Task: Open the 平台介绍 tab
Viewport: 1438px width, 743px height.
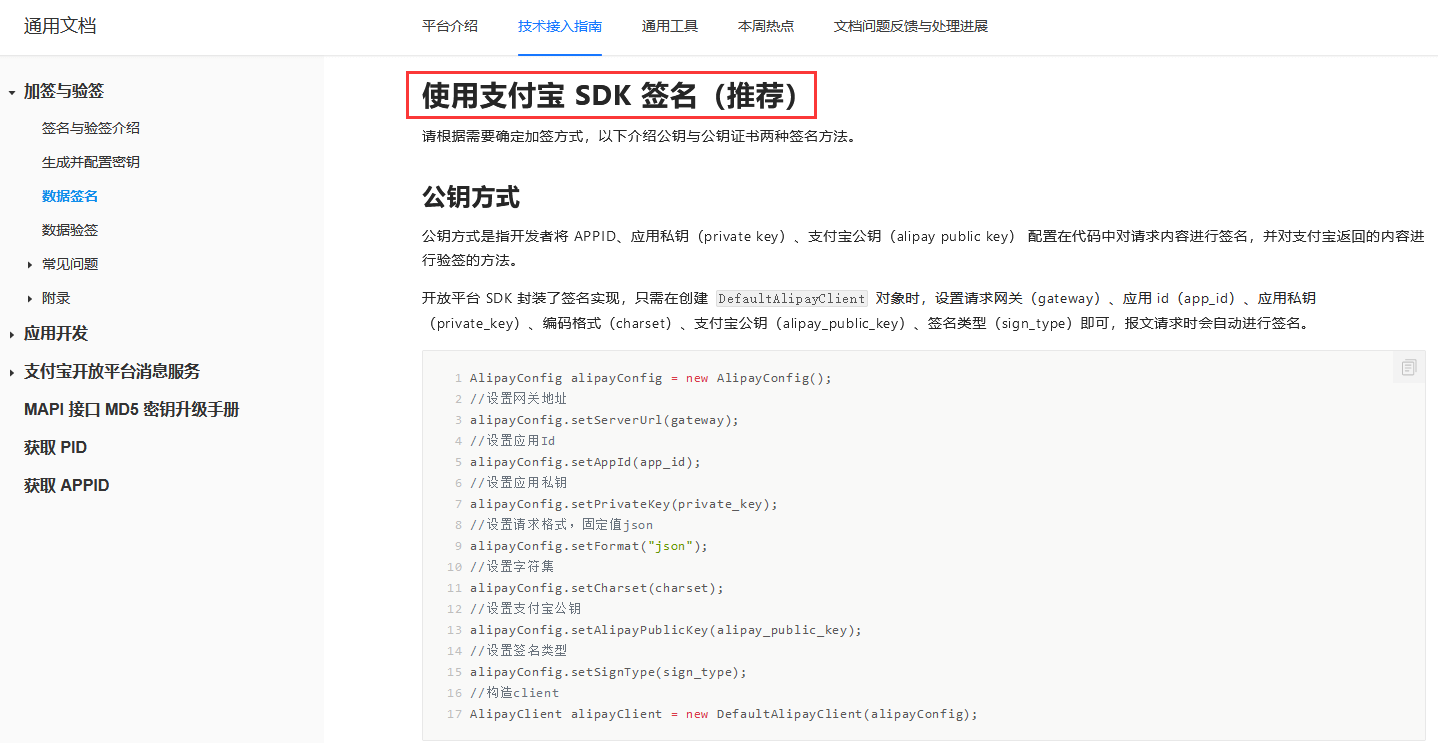Action: (450, 26)
